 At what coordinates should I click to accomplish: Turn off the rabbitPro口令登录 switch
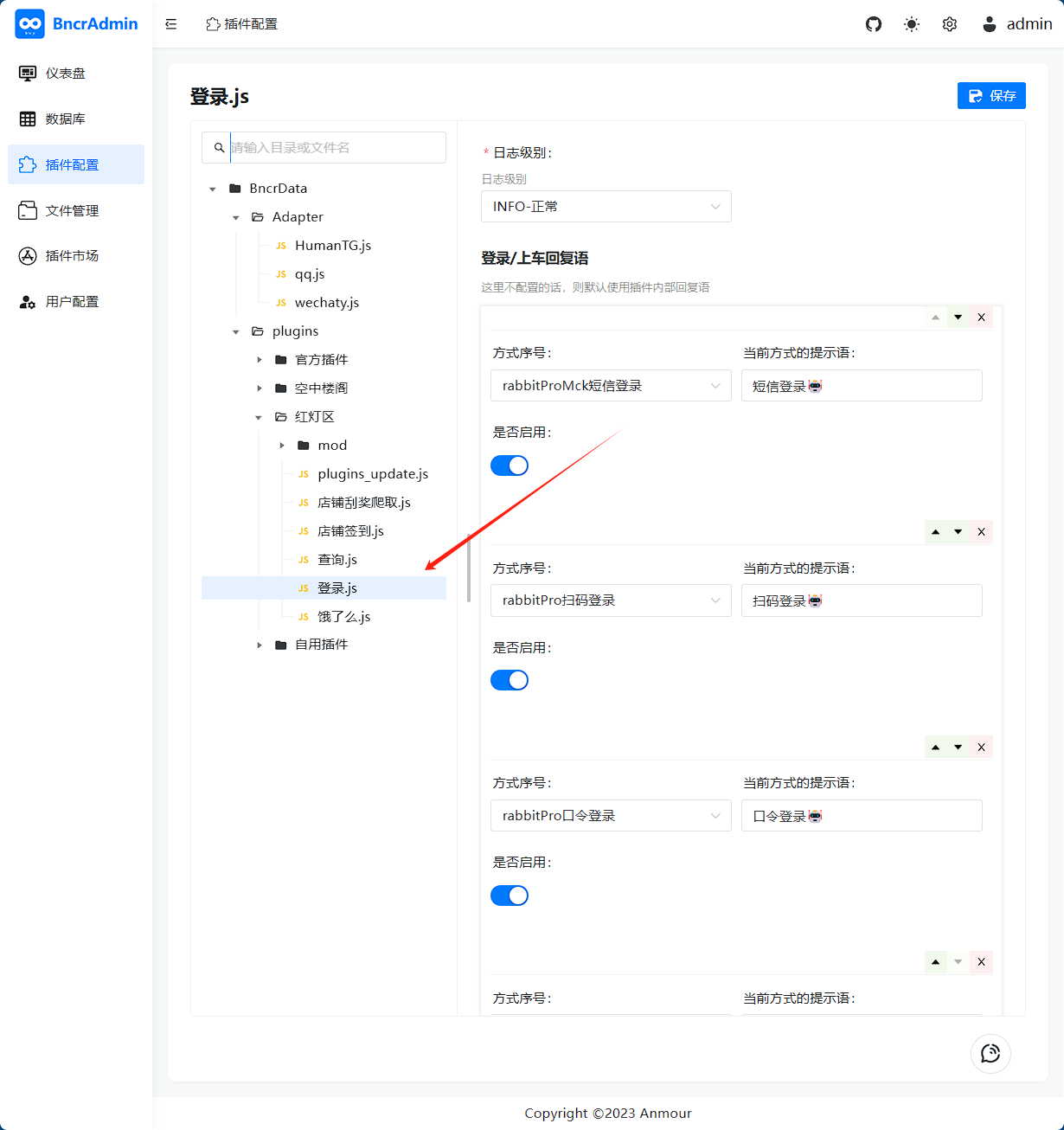(x=510, y=896)
